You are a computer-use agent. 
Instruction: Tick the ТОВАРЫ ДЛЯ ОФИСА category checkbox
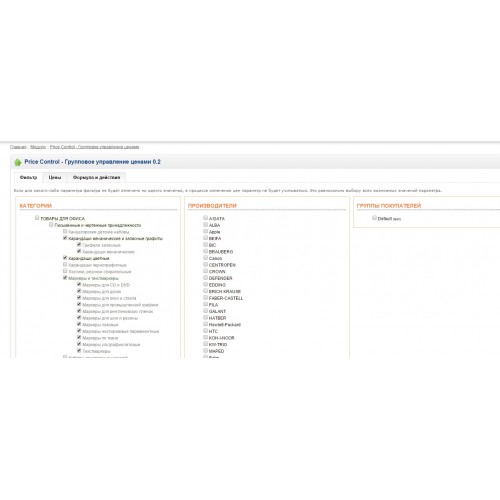37,218
